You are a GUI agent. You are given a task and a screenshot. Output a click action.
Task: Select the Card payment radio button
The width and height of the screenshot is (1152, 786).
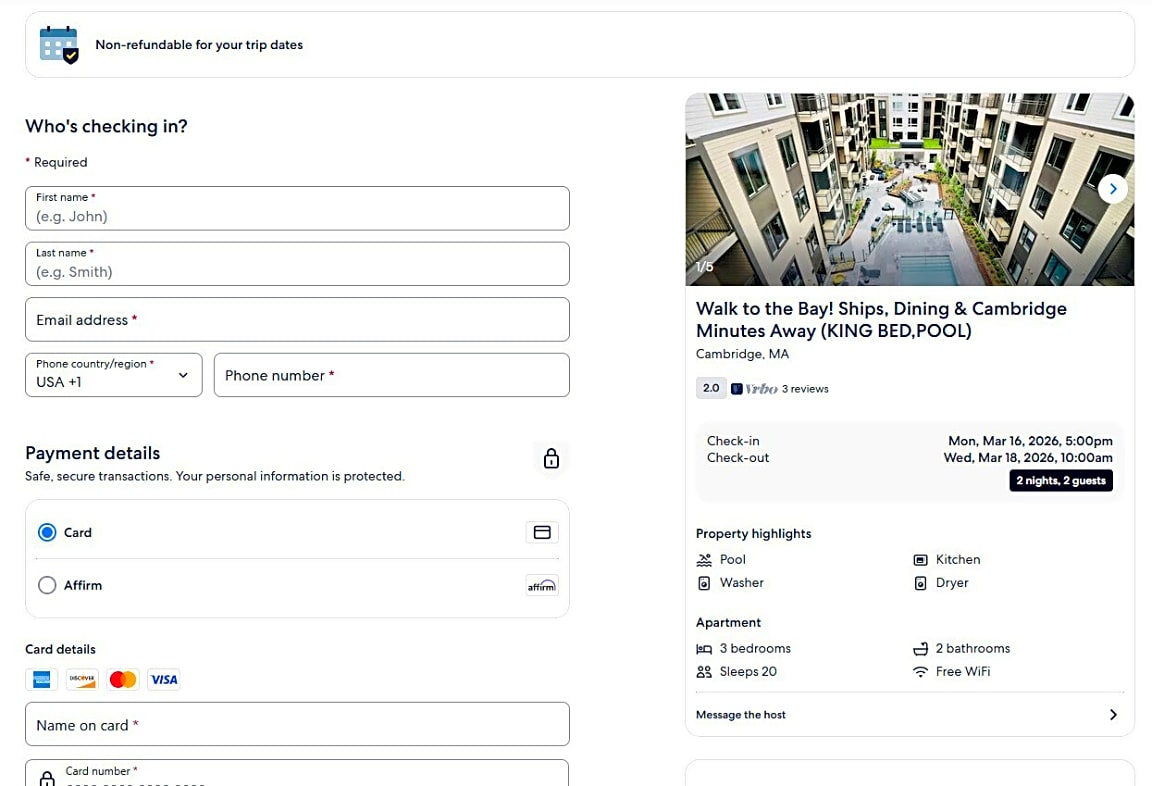(47, 533)
